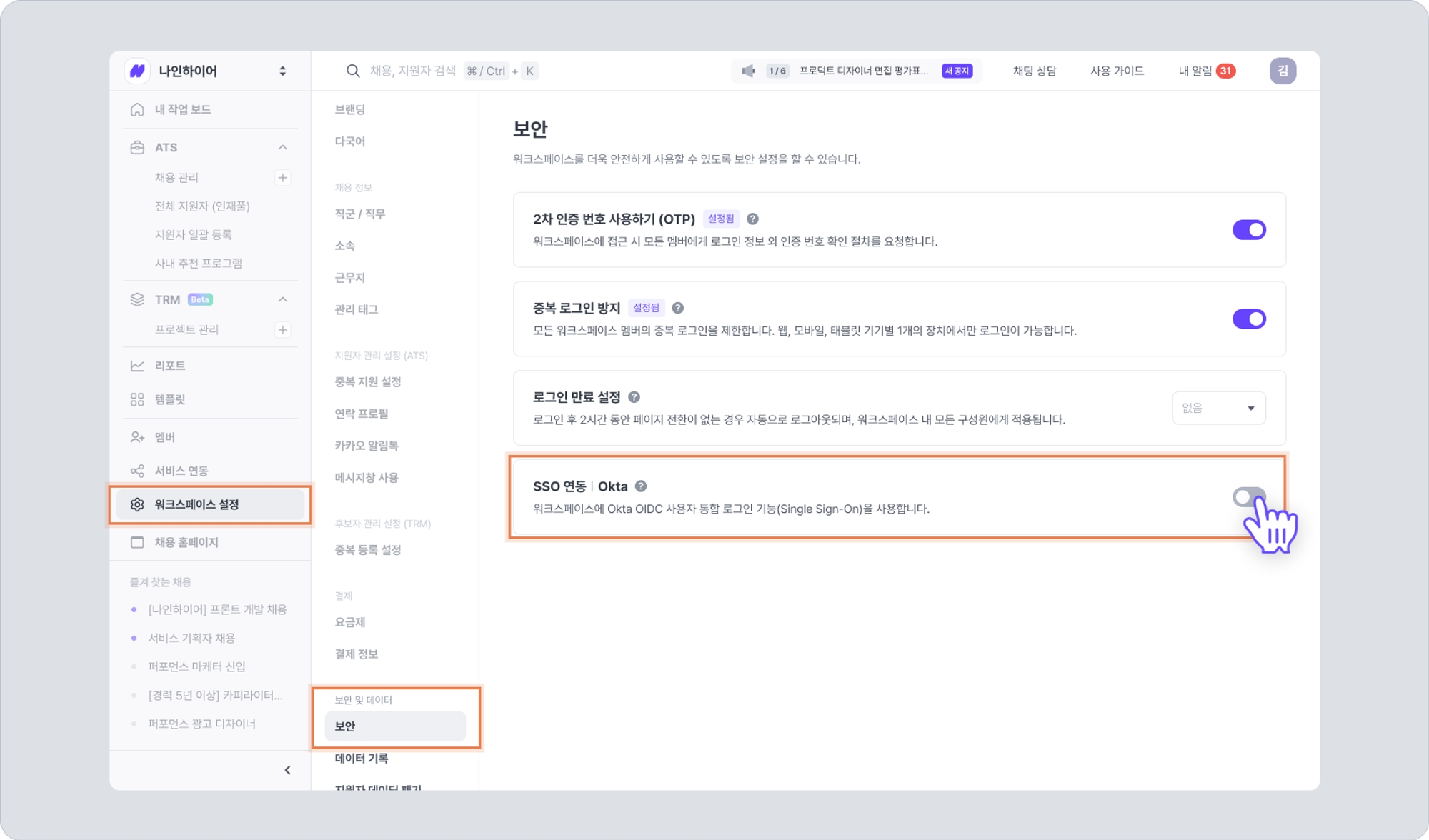Screen dimensions: 1429x840
Task: Open the 로그인 만료 설정 dropdown
Action: 1218,408
